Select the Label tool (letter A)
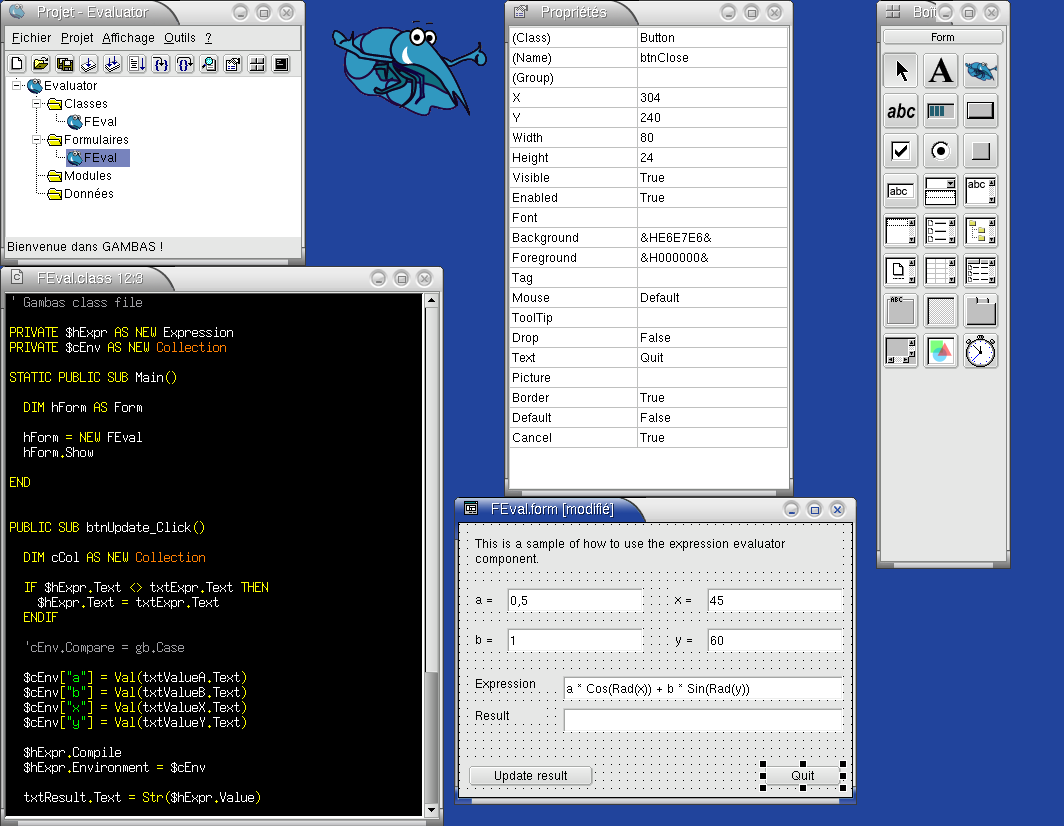 pyautogui.click(x=940, y=71)
